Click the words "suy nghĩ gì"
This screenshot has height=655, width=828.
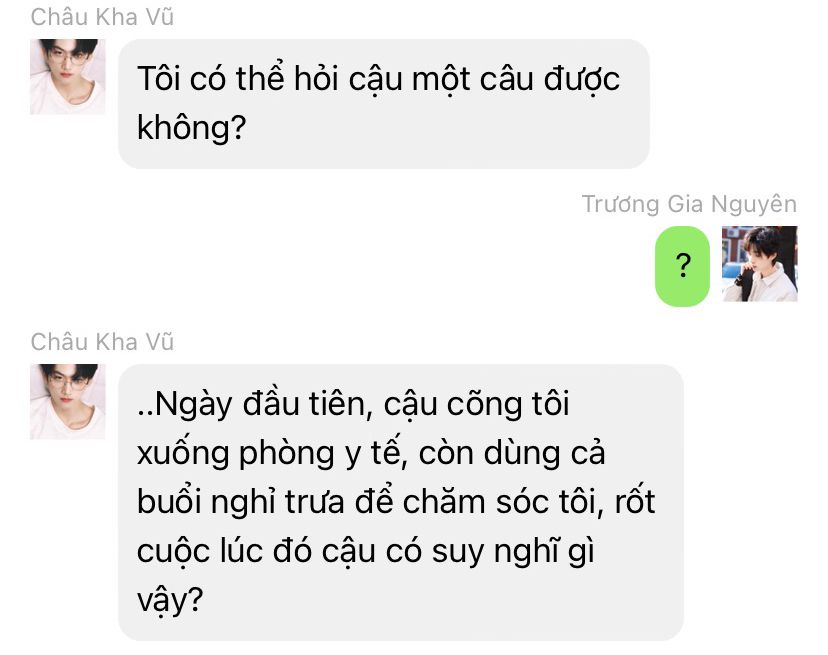[x=513, y=552]
